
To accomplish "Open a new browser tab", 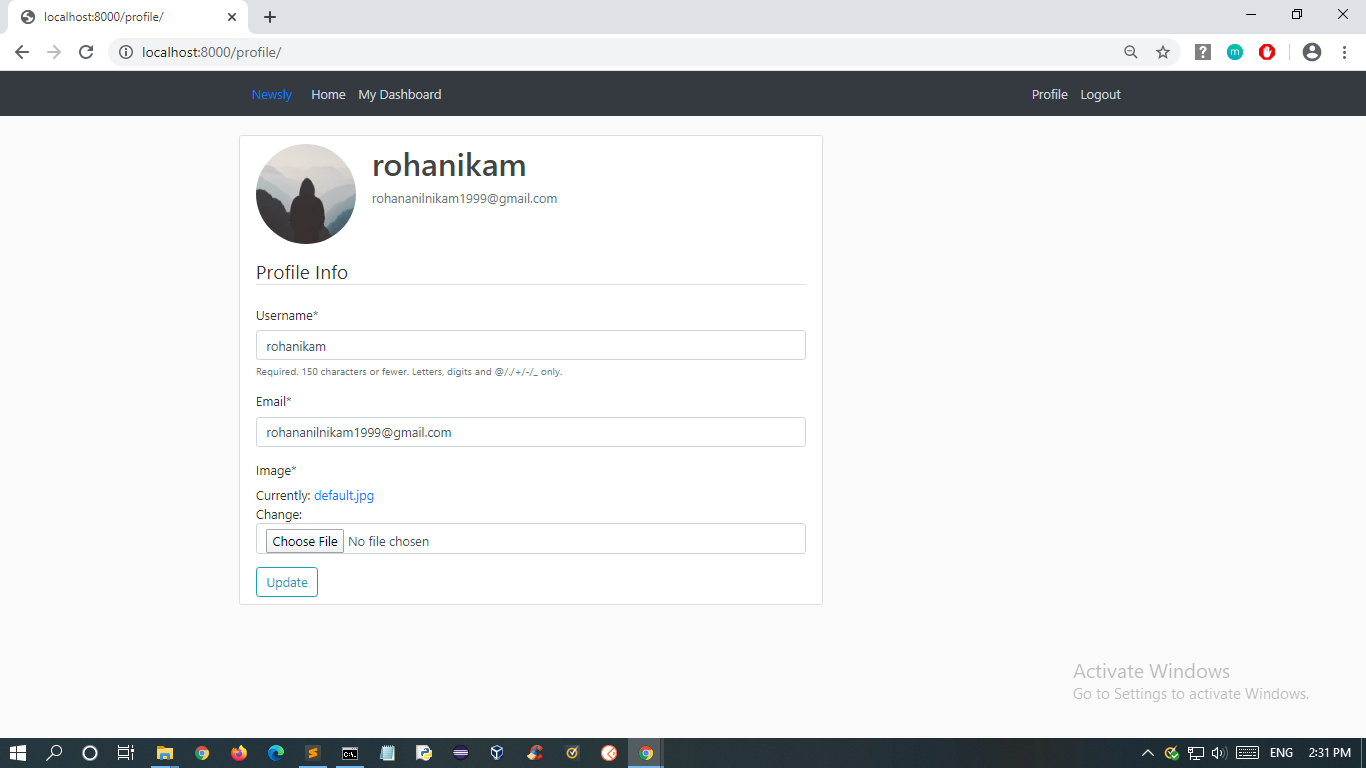I will pos(270,17).
